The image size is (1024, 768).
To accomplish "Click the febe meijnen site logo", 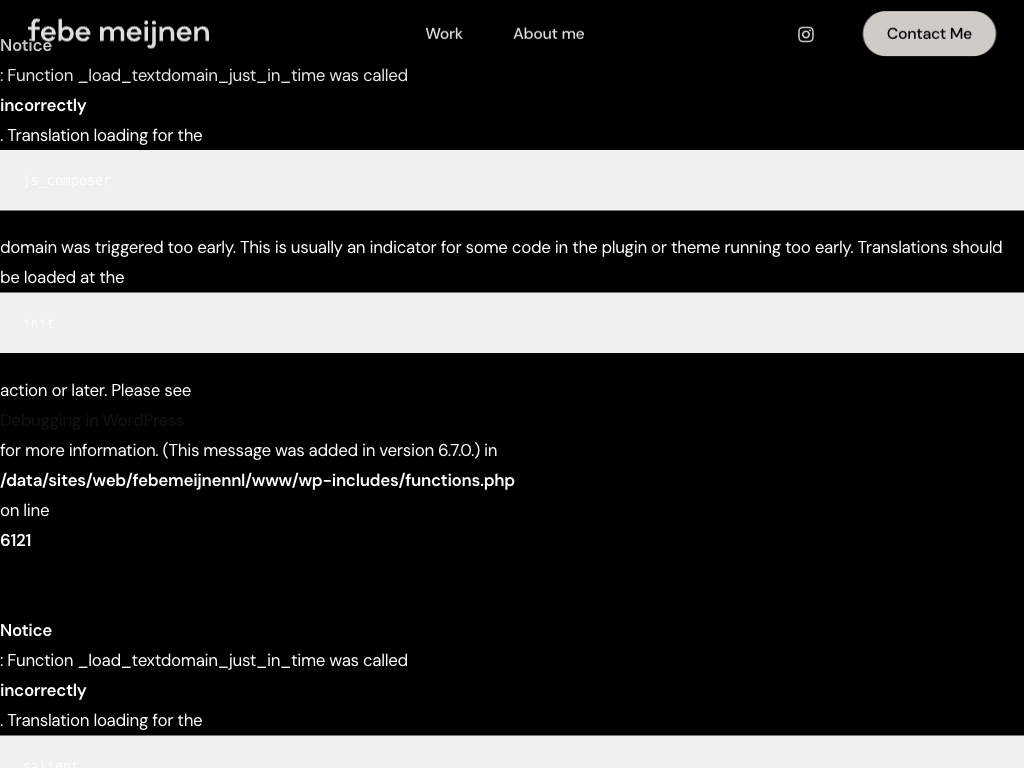I will click(x=118, y=32).
